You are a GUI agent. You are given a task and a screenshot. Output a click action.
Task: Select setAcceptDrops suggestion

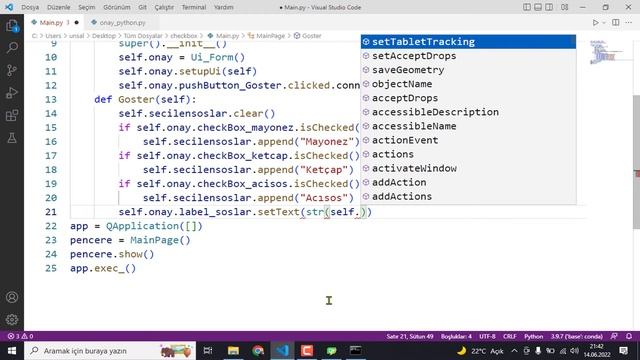468,56
